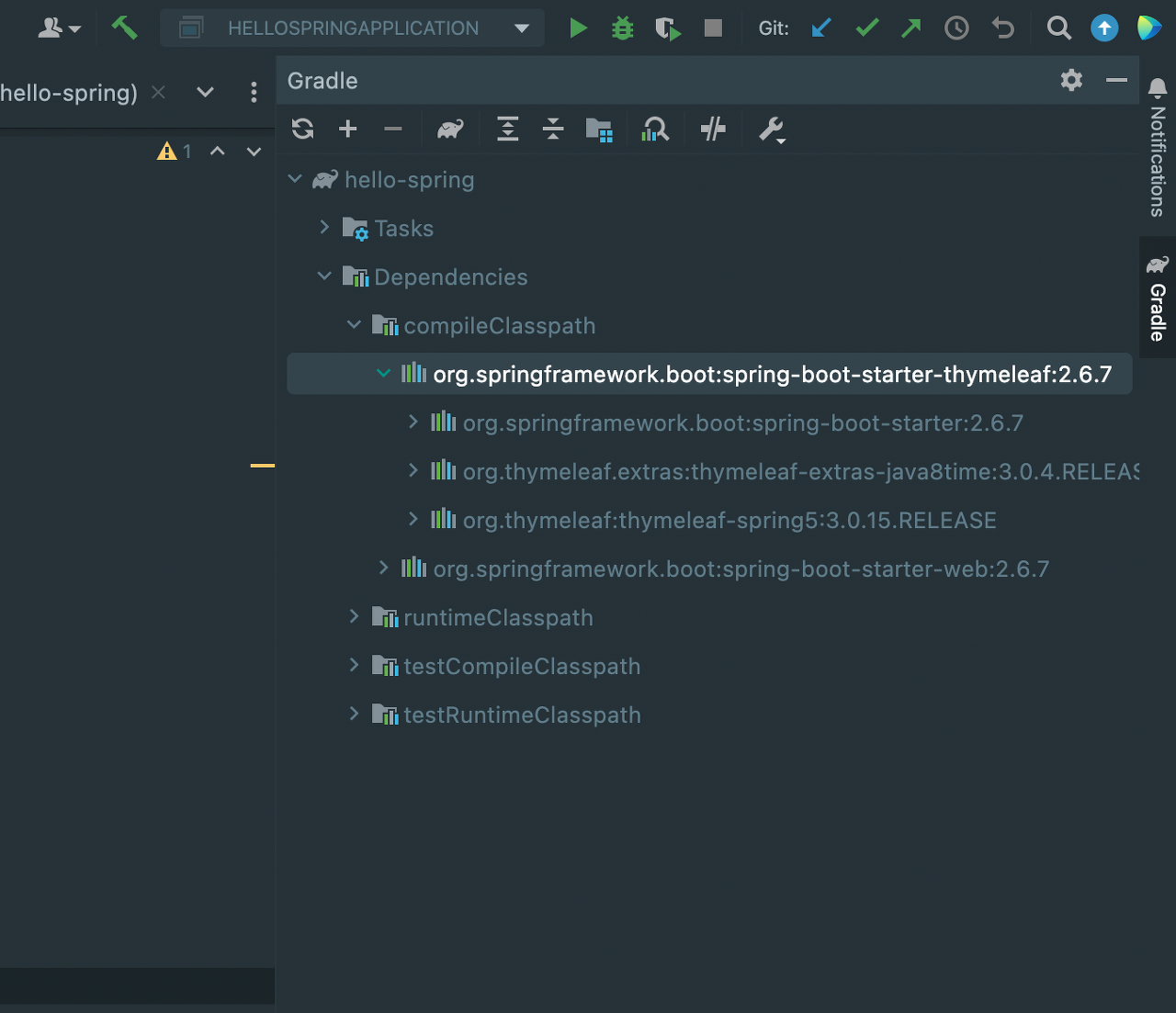Analyze dependencies with magnifier icon
This screenshot has width=1176, height=1013.
655,129
